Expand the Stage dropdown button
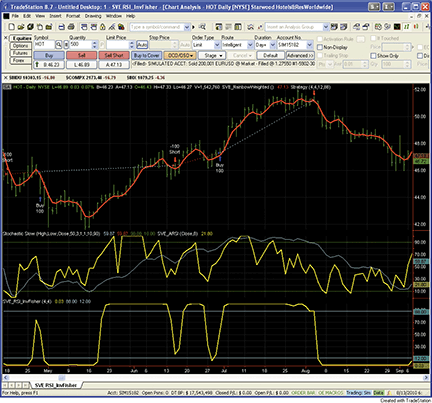The image size is (432, 403). tap(213, 55)
